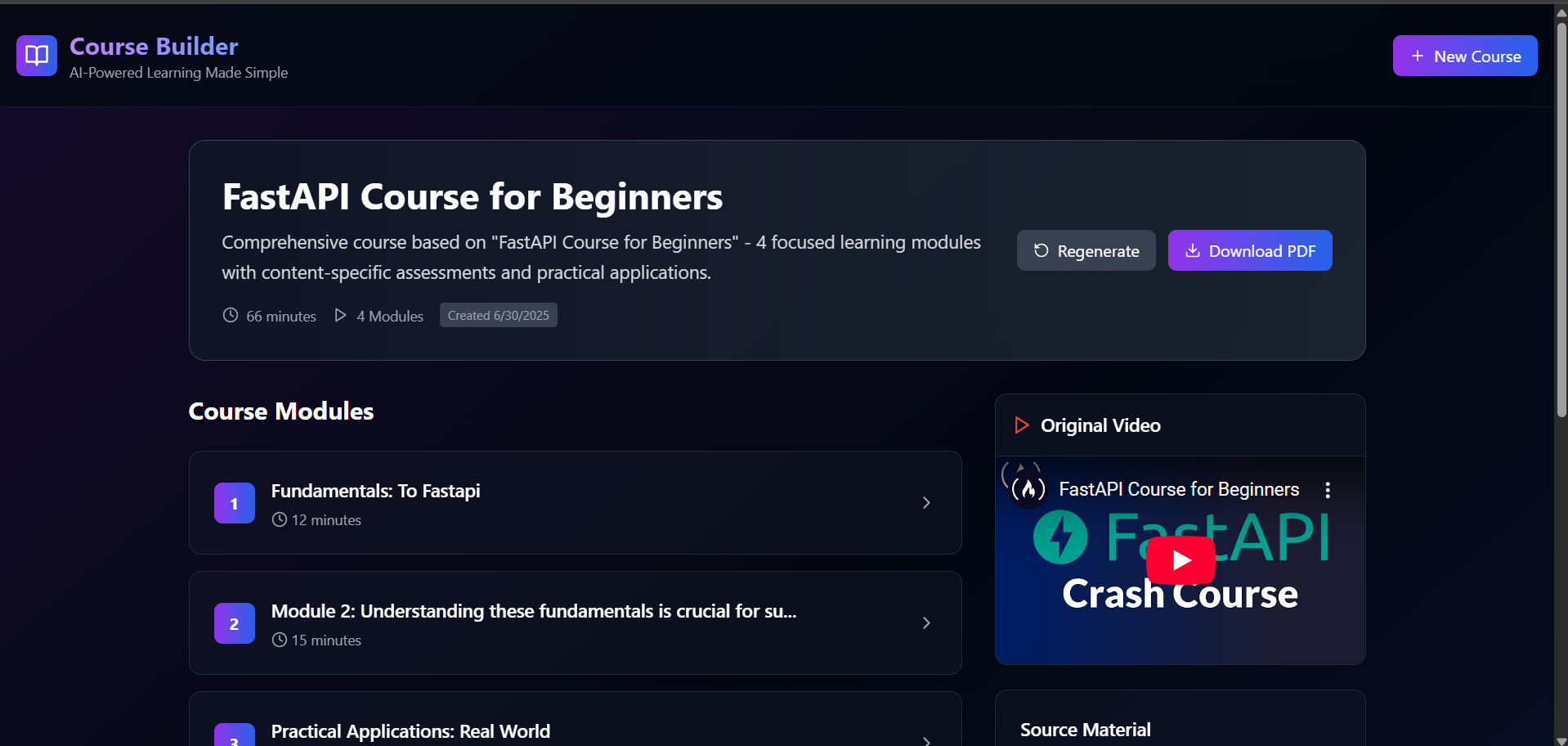Click the clock icon beside 66 minutes
Viewport: 1568px width, 746px height.
(x=231, y=315)
